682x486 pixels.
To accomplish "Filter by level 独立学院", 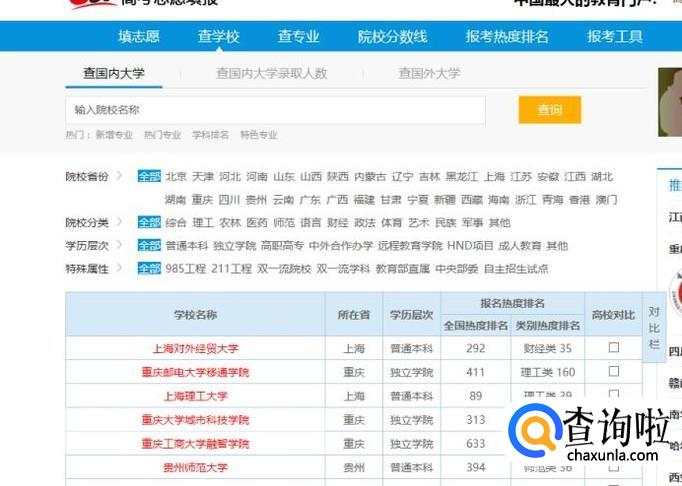I will (234, 246).
